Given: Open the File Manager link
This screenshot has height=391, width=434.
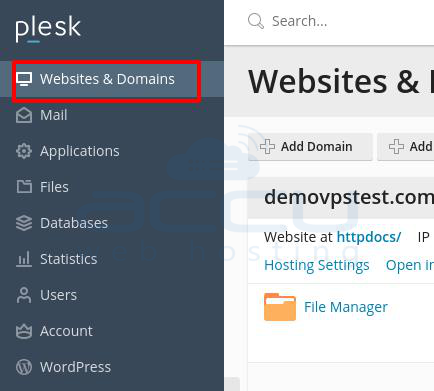Looking at the screenshot, I should [346, 307].
